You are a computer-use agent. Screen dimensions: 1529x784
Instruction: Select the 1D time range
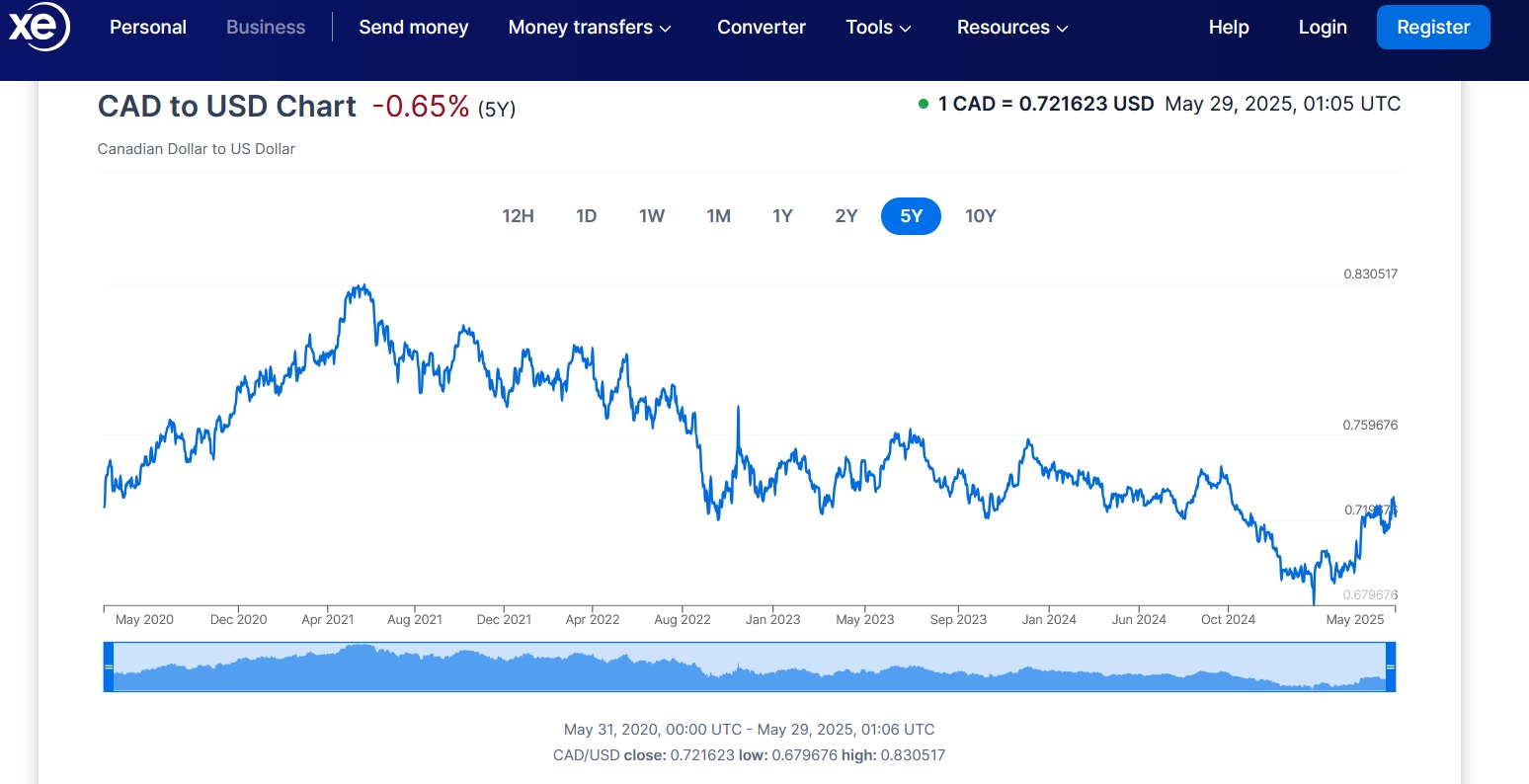coord(587,216)
